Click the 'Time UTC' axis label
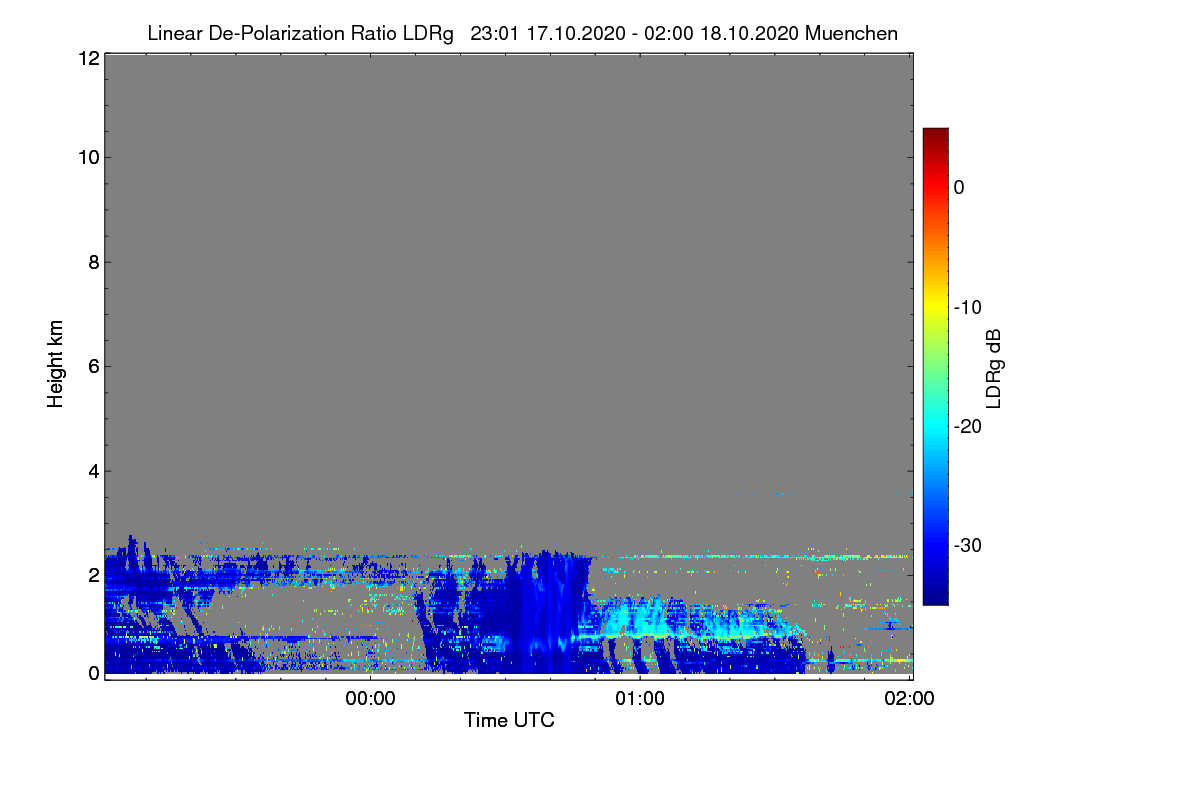Viewport: 1200px width, 800px height. tap(509, 719)
